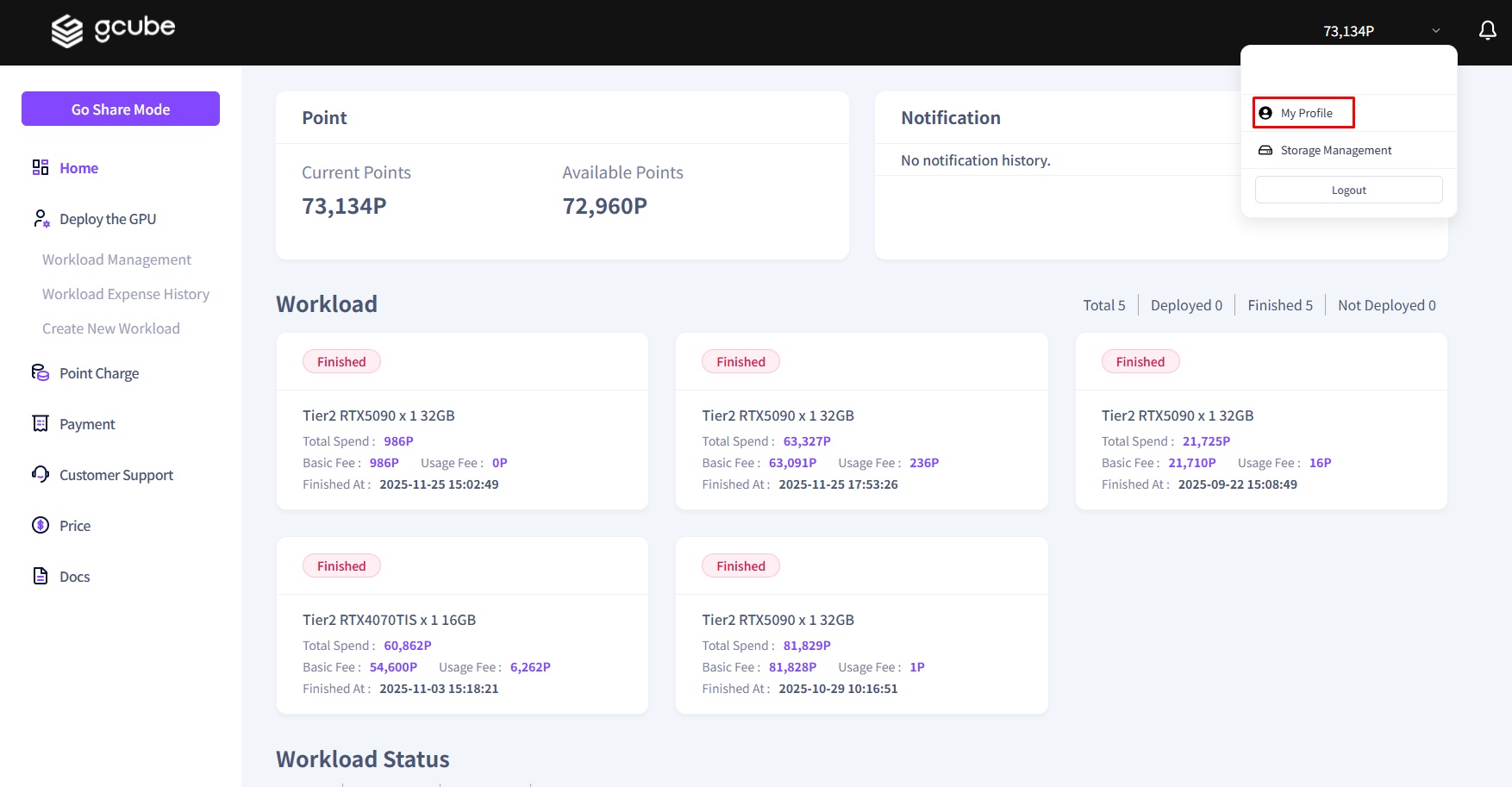Select Create New Workload
This screenshot has width=1512, height=787.
tap(111, 328)
